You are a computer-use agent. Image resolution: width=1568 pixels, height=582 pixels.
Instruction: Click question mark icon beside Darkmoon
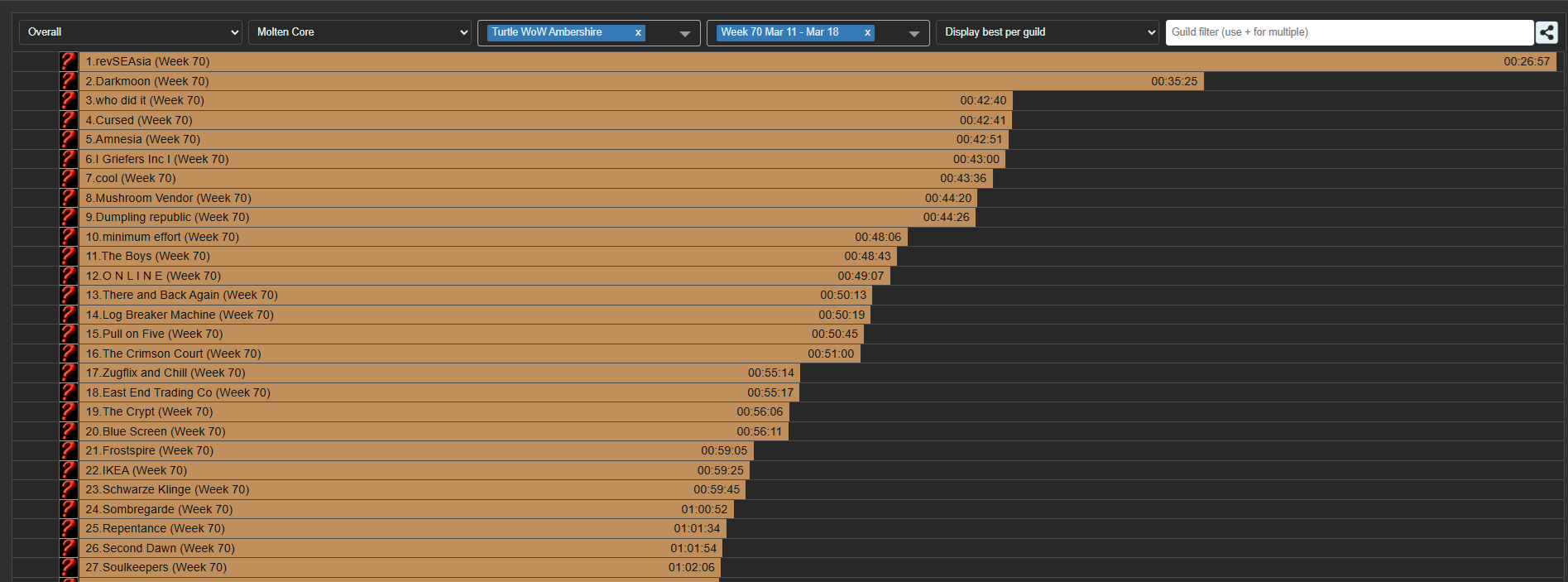[x=69, y=81]
